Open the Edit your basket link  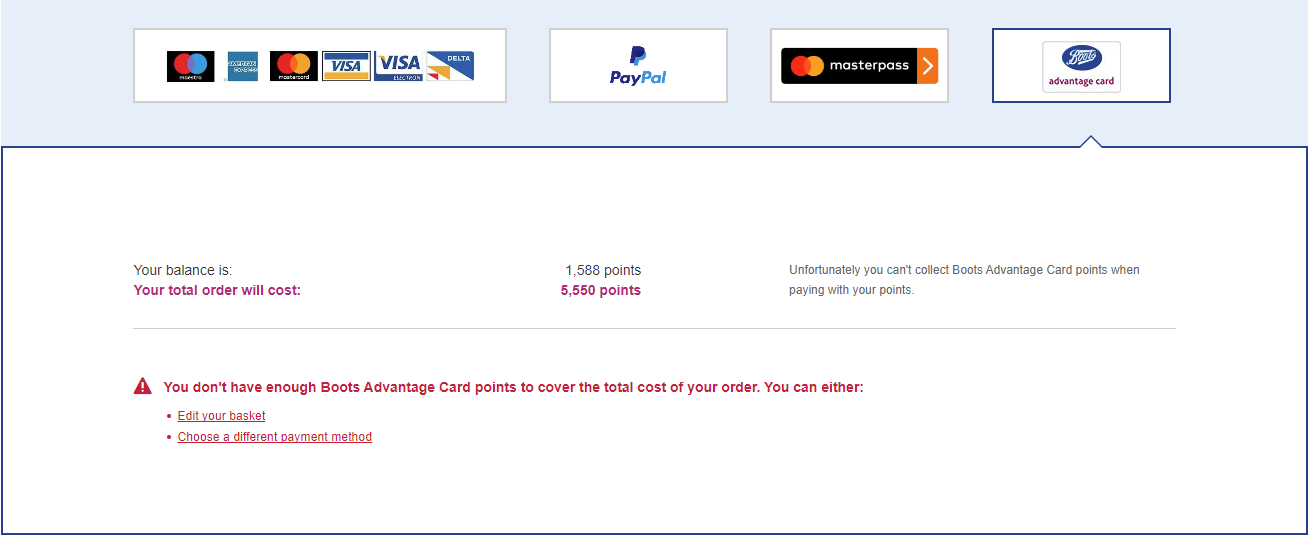click(x=221, y=416)
